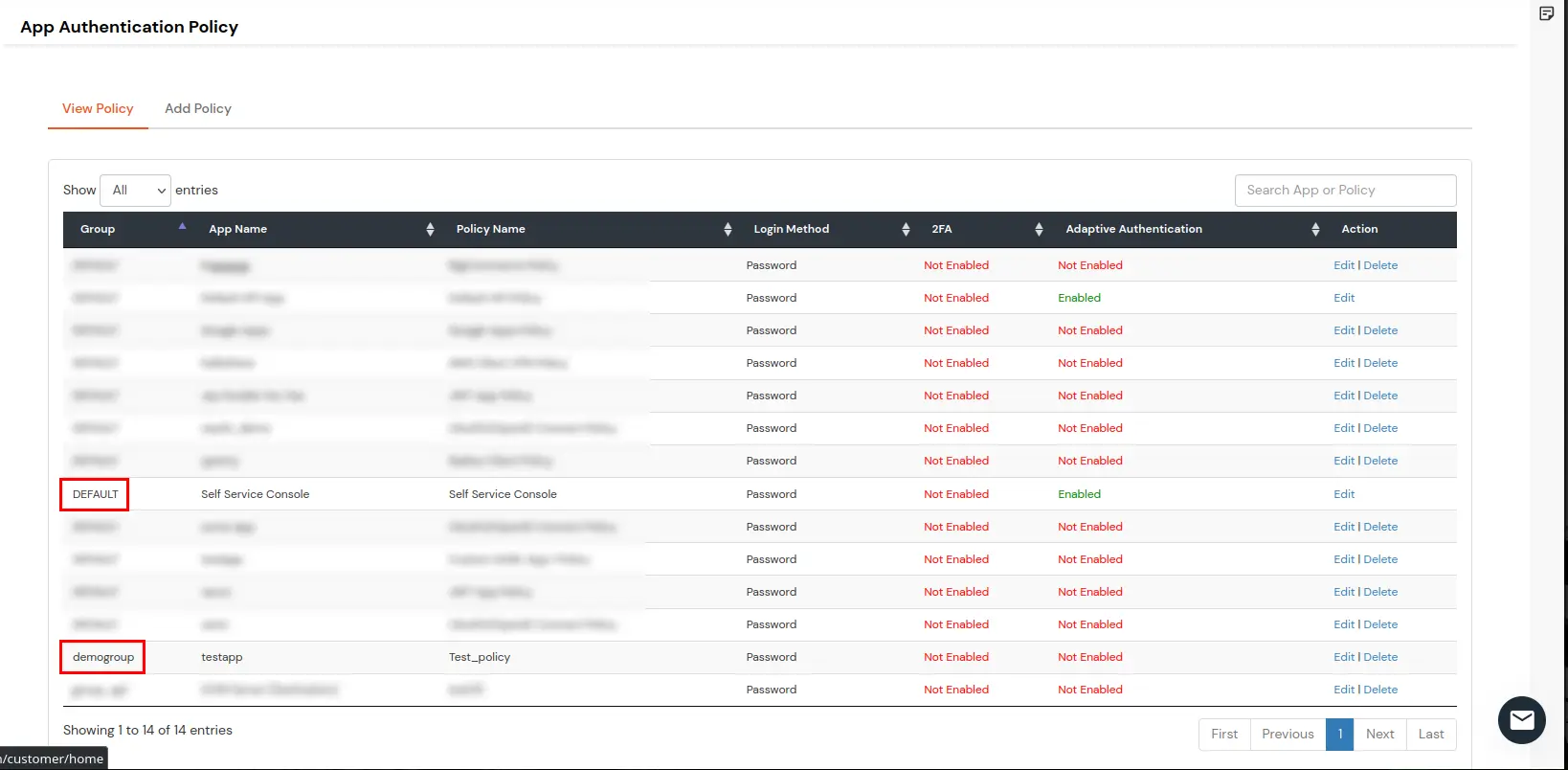Select the View Policy tab
The image size is (1568, 770).
pyautogui.click(x=98, y=109)
